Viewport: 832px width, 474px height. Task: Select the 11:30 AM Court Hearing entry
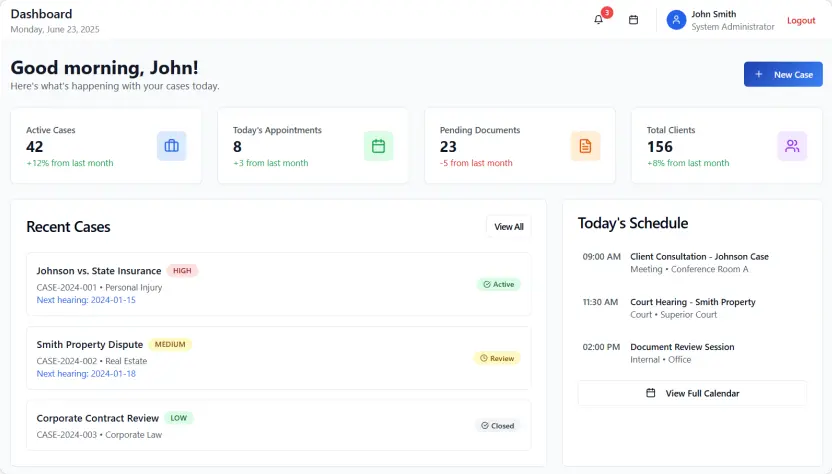[x=692, y=302]
